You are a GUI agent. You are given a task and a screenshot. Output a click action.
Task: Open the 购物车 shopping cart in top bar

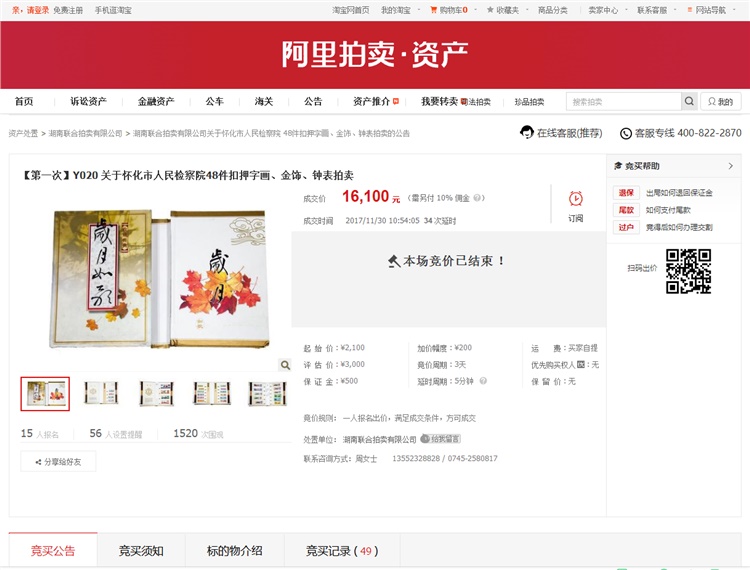(447, 10)
